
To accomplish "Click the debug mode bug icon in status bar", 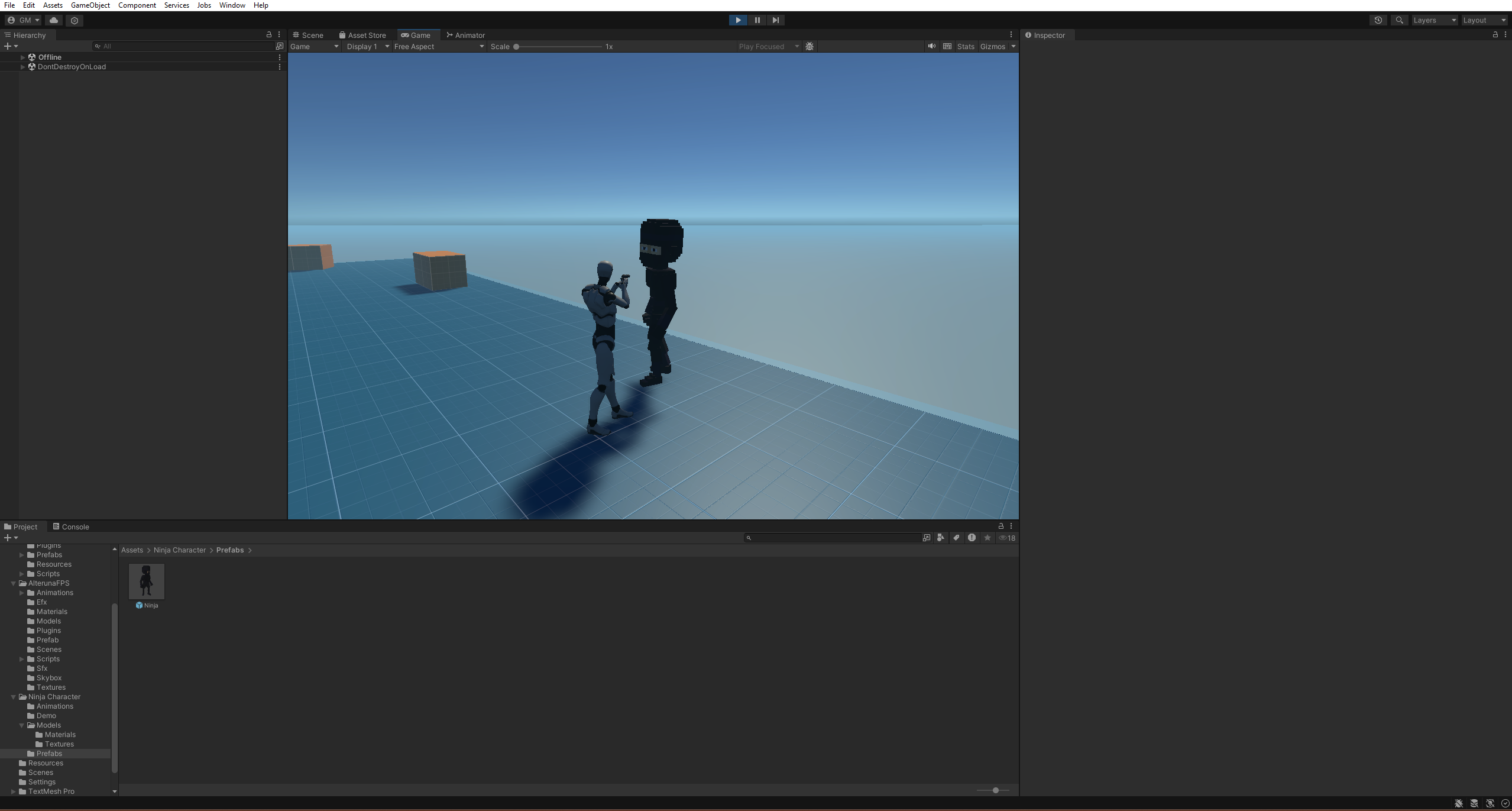I will (x=1459, y=803).
